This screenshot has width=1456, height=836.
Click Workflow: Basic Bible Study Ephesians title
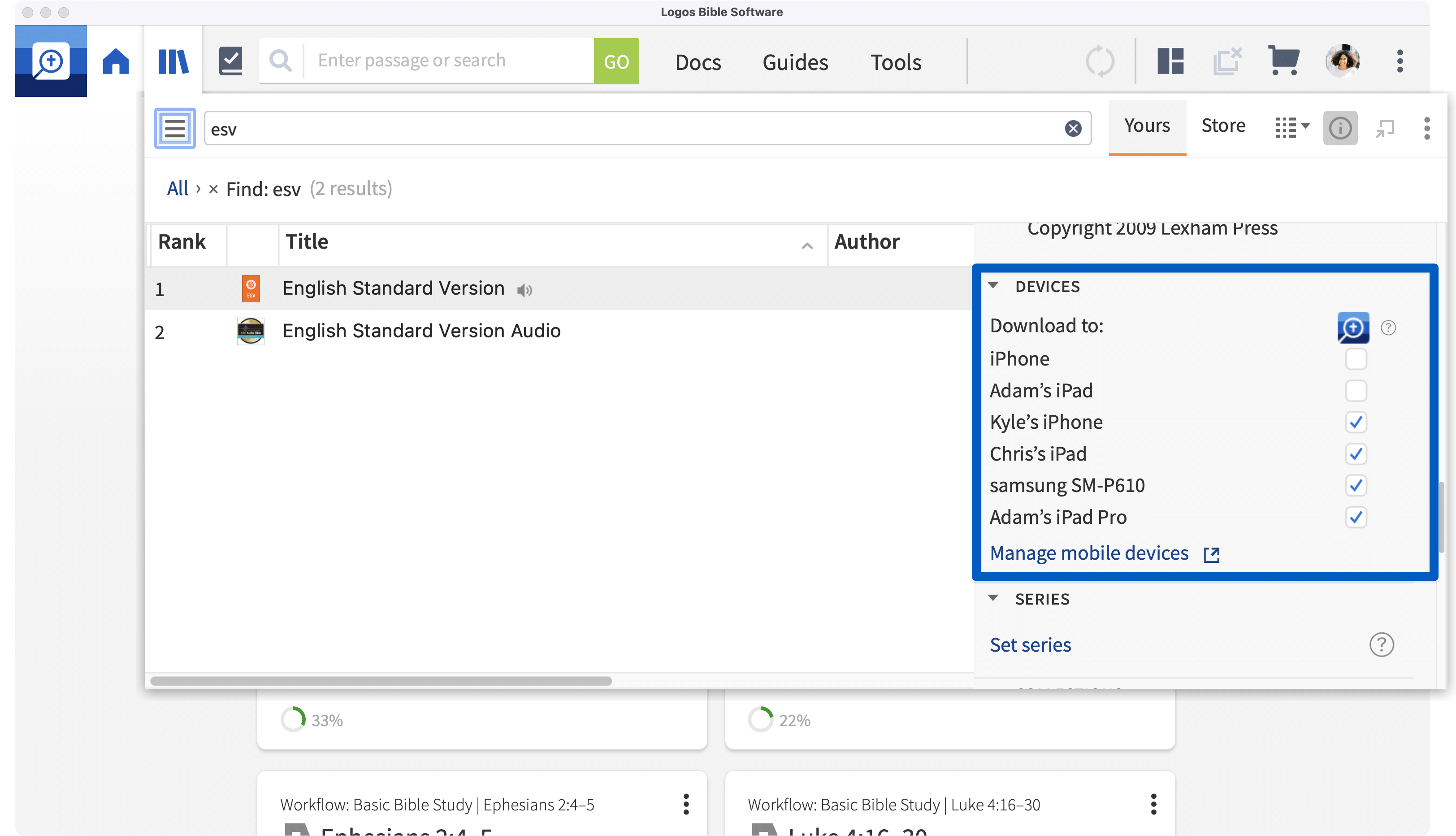coord(437,805)
